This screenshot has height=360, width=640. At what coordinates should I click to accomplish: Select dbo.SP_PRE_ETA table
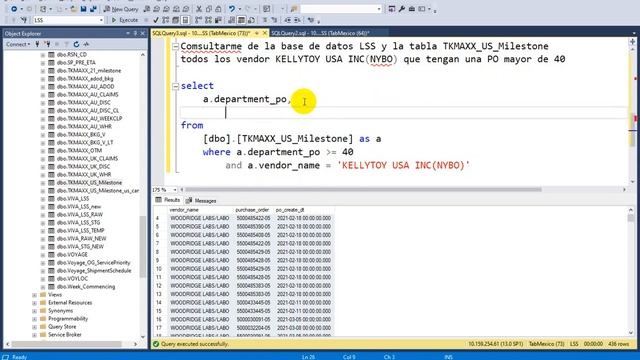(x=76, y=62)
